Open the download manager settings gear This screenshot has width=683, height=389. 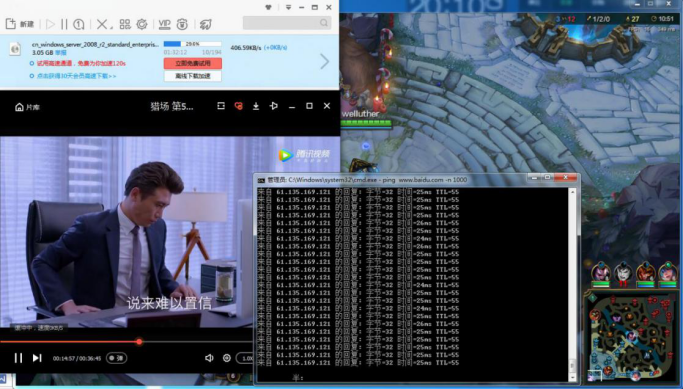tap(142, 24)
